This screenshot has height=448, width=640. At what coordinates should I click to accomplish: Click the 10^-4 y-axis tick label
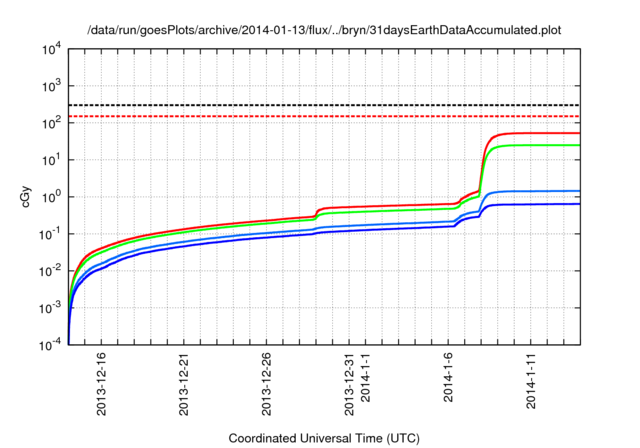[x=50, y=346]
